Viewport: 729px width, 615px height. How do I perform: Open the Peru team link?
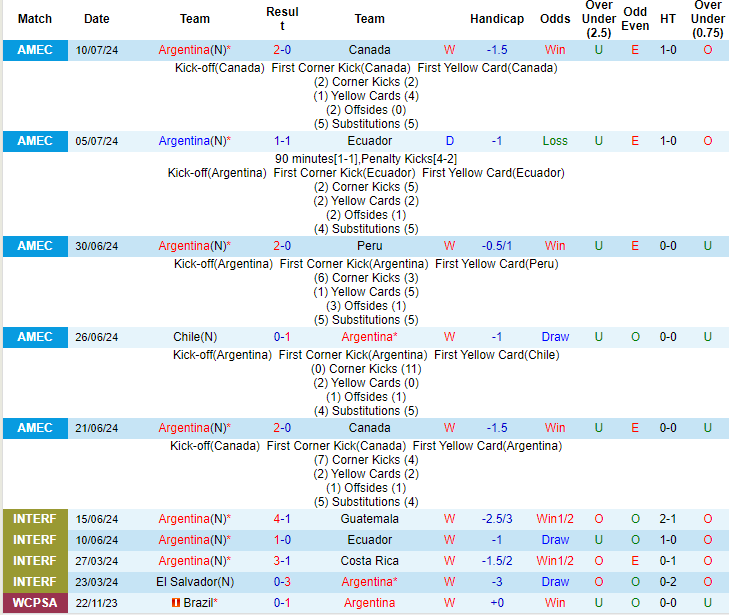coord(369,246)
